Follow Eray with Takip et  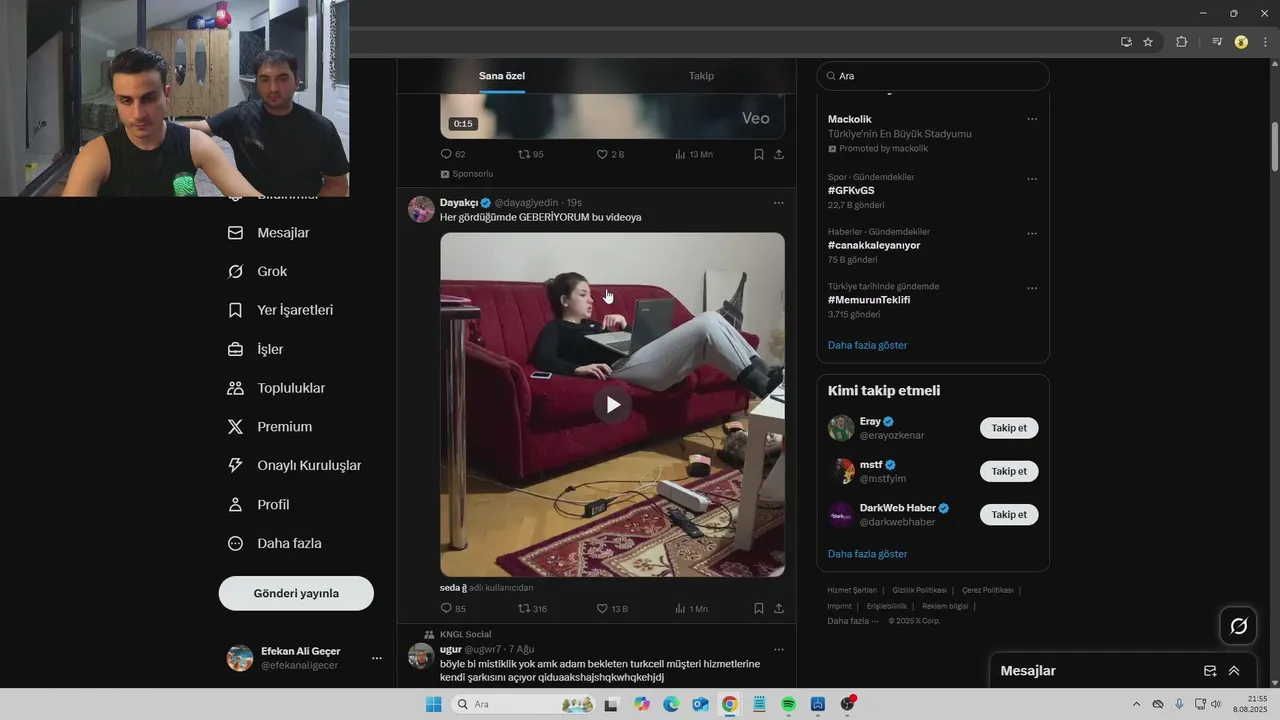[1009, 428]
